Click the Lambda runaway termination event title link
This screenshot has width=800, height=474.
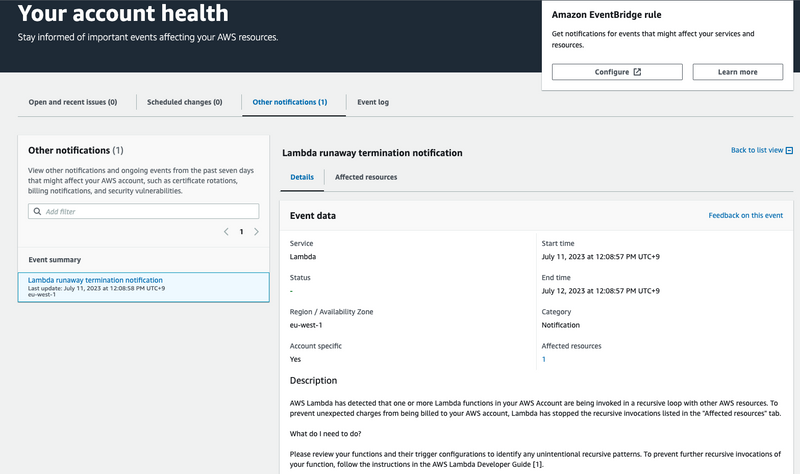[x=95, y=280]
